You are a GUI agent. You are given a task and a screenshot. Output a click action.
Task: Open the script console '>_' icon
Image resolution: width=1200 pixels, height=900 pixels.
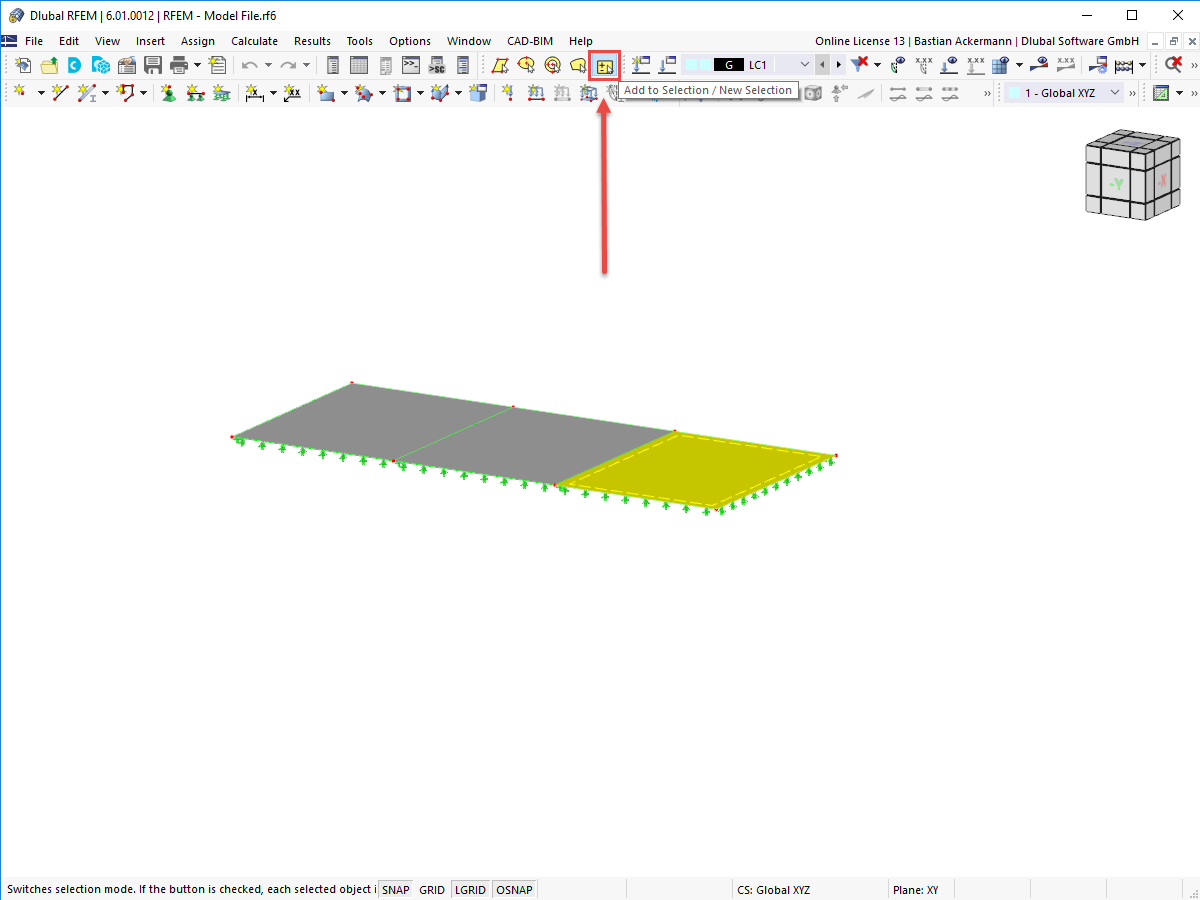(410, 65)
